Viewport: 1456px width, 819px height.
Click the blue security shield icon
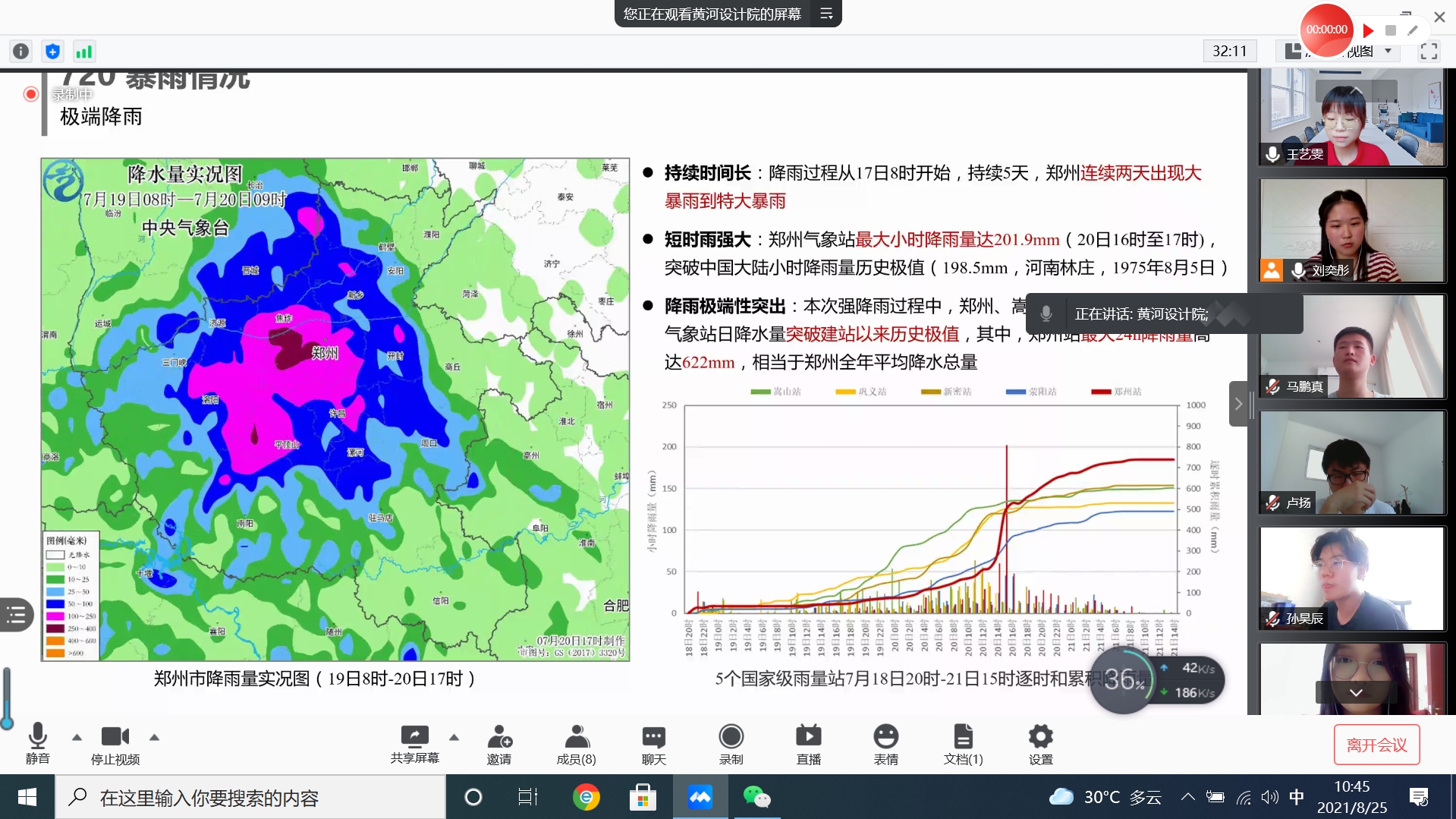point(52,51)
